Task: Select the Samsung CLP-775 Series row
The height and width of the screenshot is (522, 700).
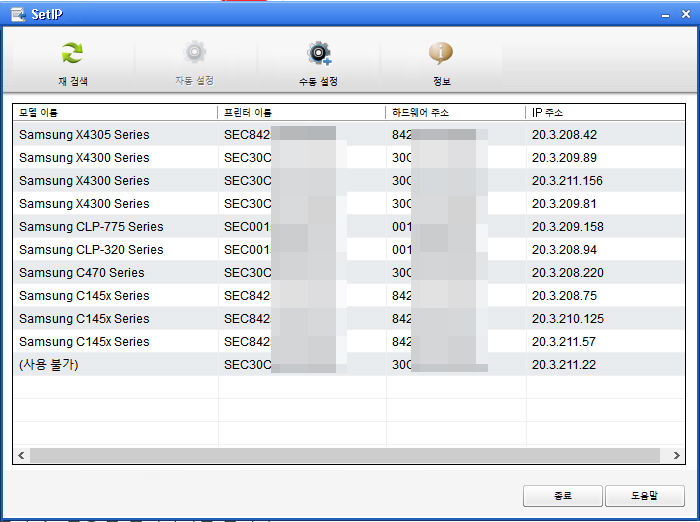Action: [x=349, y=226]
